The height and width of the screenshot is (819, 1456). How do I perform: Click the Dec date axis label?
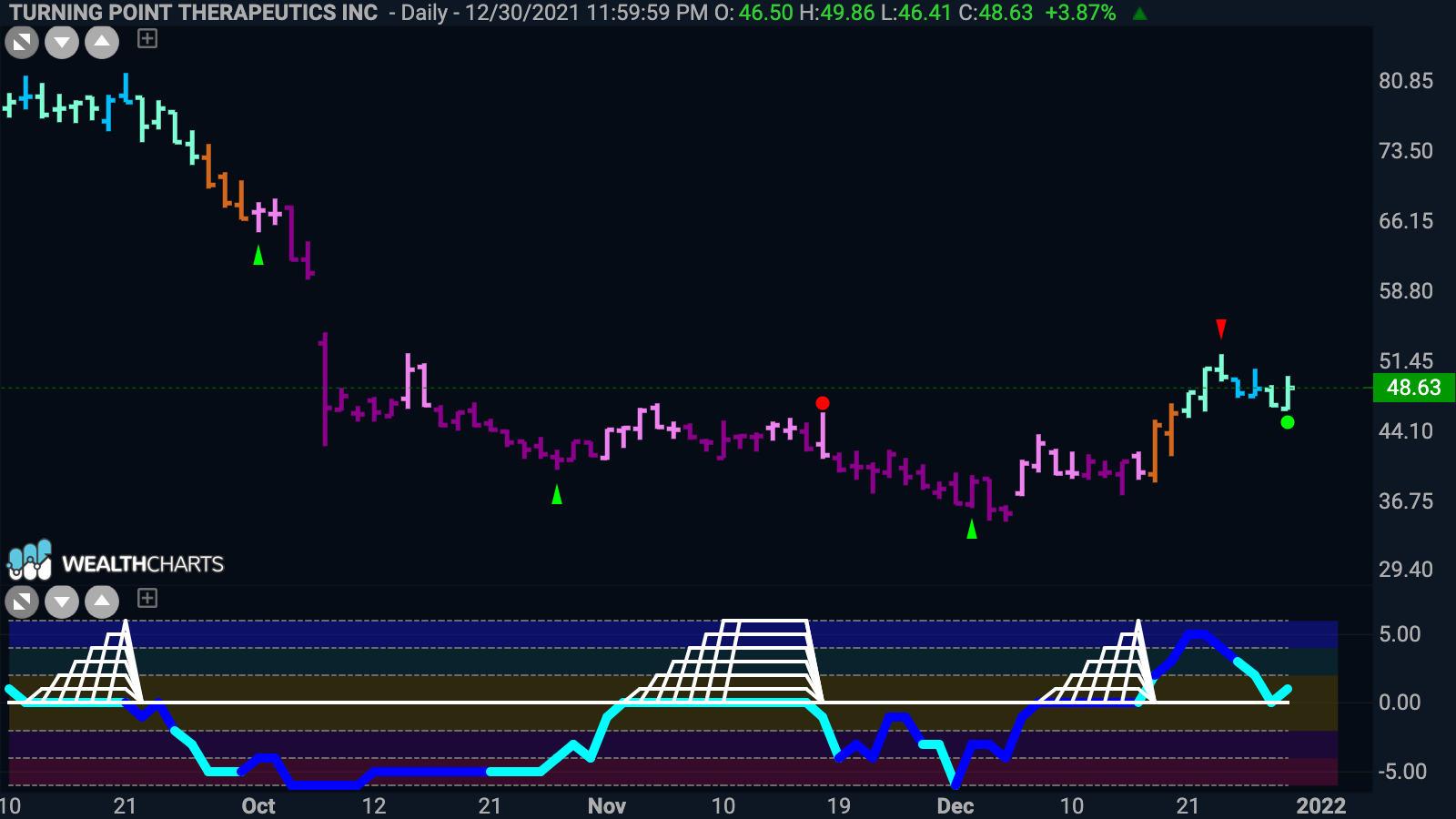tap(955, 806)
